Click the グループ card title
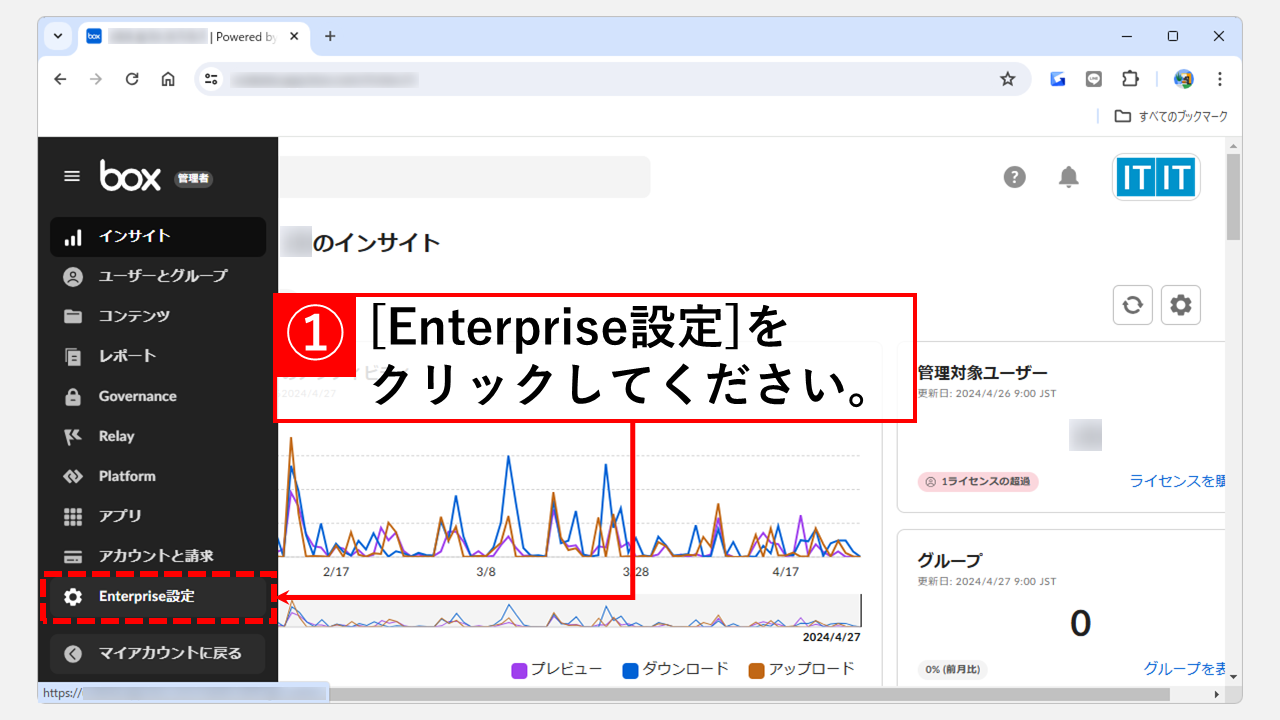Viewport: 1280px width, 720px height. coord(949,560)
